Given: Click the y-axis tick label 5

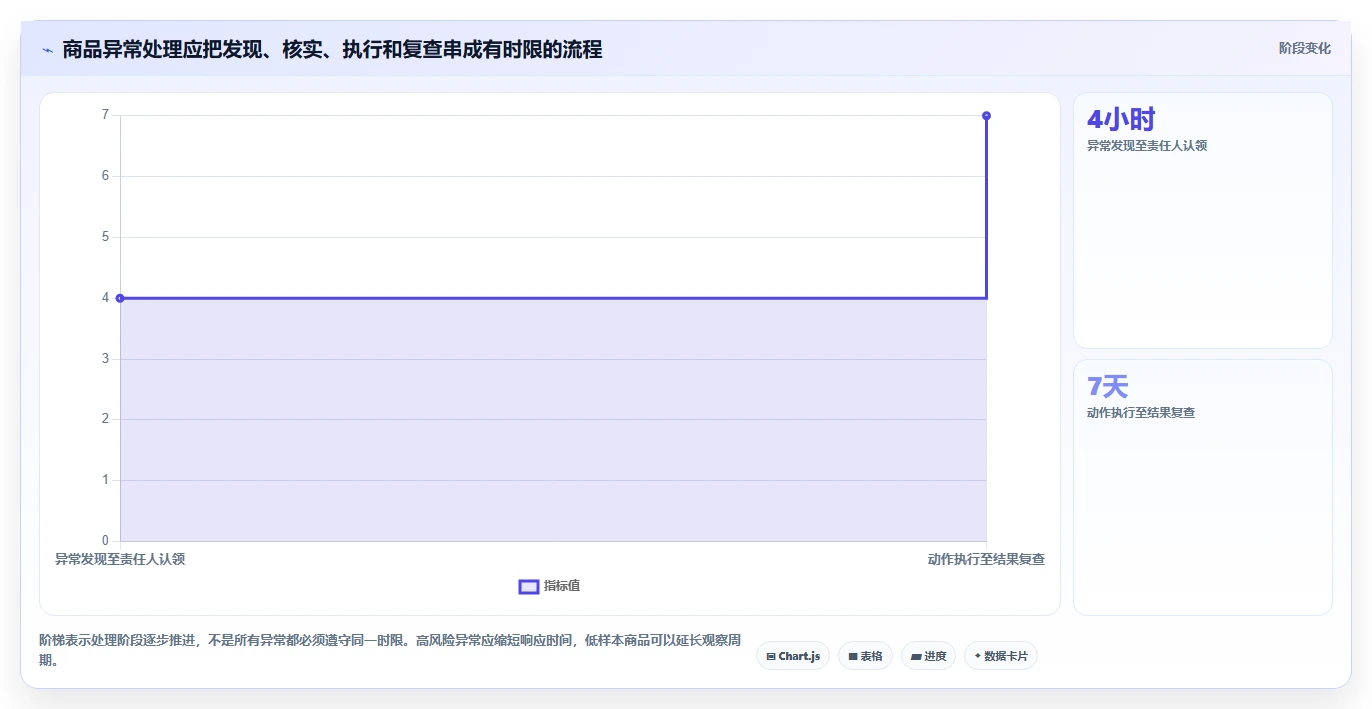Looking at the screenshot, I should (105, 237).
